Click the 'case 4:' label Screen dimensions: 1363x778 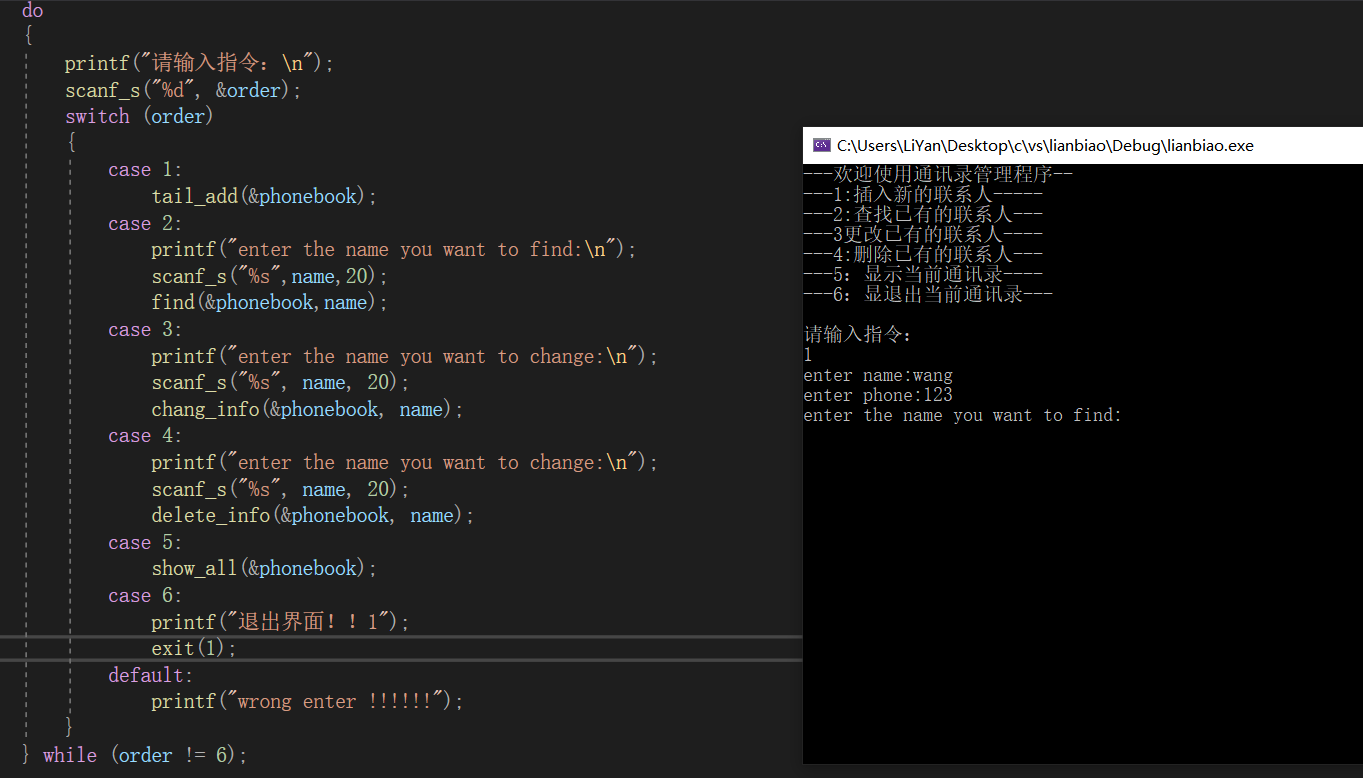[146, 435]
